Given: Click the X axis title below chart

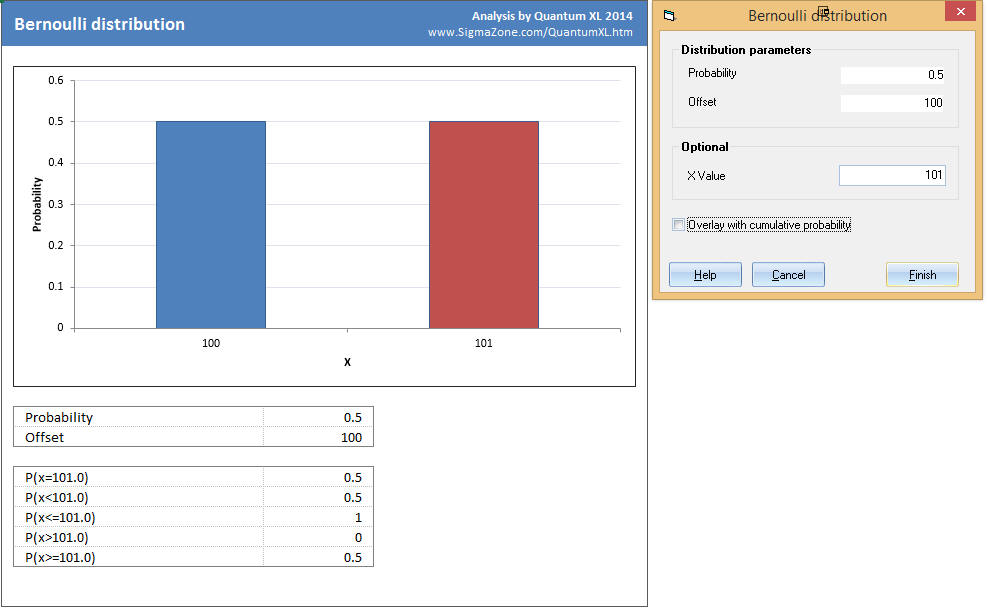Looking at the screenshot, I should (x=347, y=362).
